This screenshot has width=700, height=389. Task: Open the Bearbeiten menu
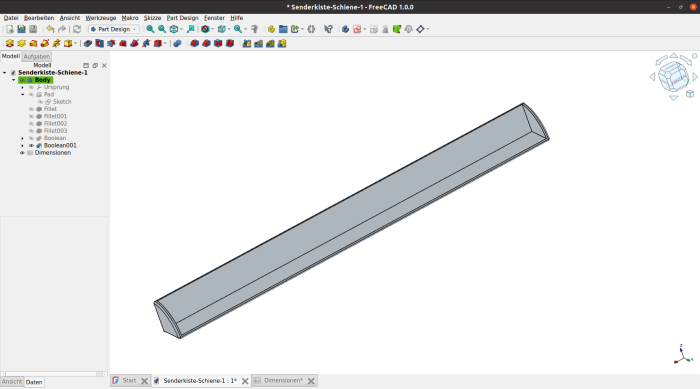pos(39,18)
